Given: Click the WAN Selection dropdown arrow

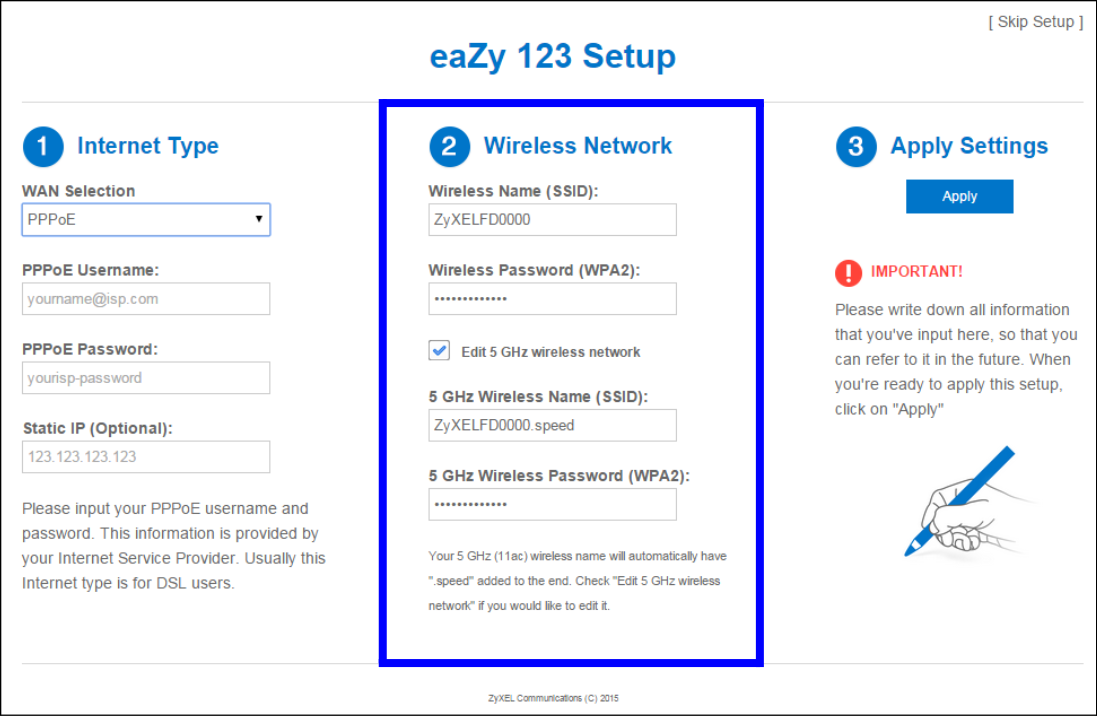Looking at the screenshot, I should [260, 219].
